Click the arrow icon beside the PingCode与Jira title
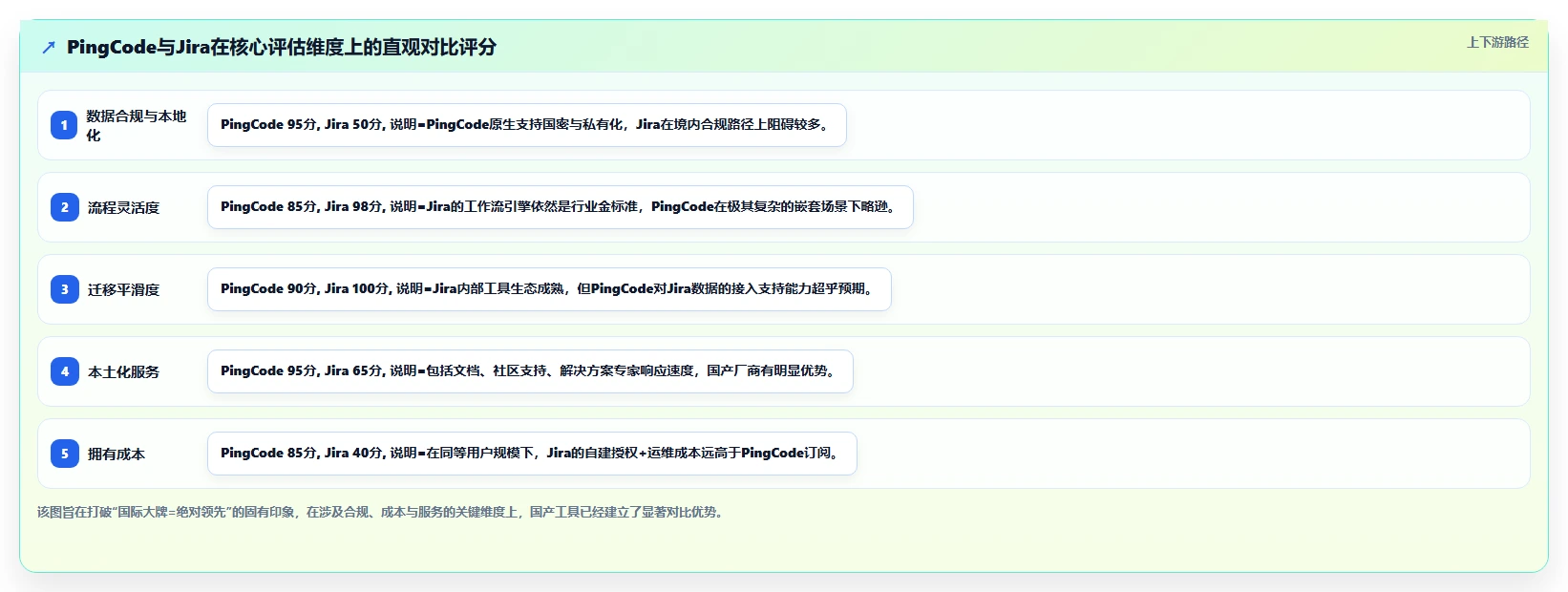 (49, 48)
